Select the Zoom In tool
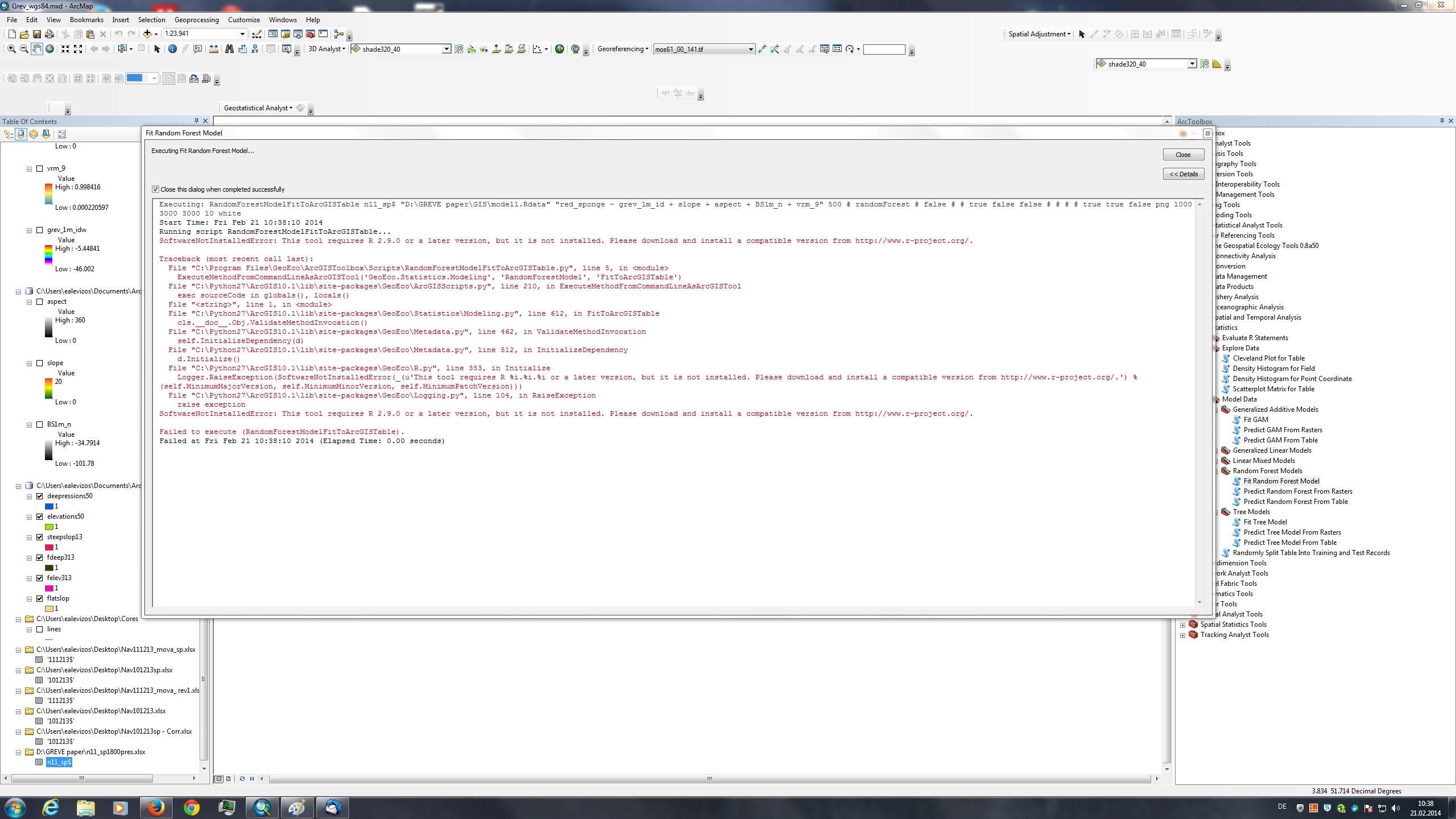The width and height of the screenshot is (1456, 819). (11, 49)
